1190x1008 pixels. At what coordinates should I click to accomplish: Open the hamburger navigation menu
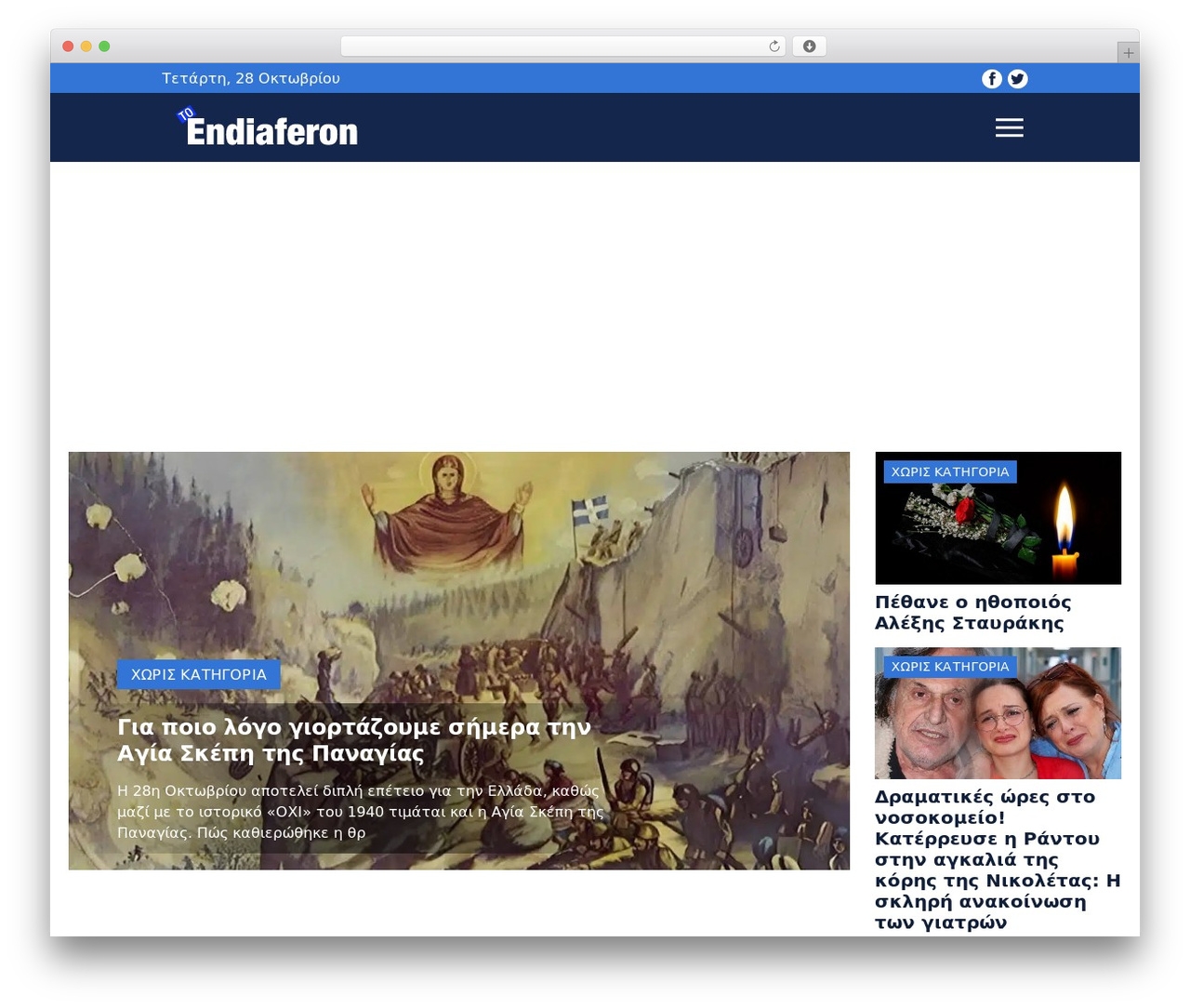(x=1010, y=127)
